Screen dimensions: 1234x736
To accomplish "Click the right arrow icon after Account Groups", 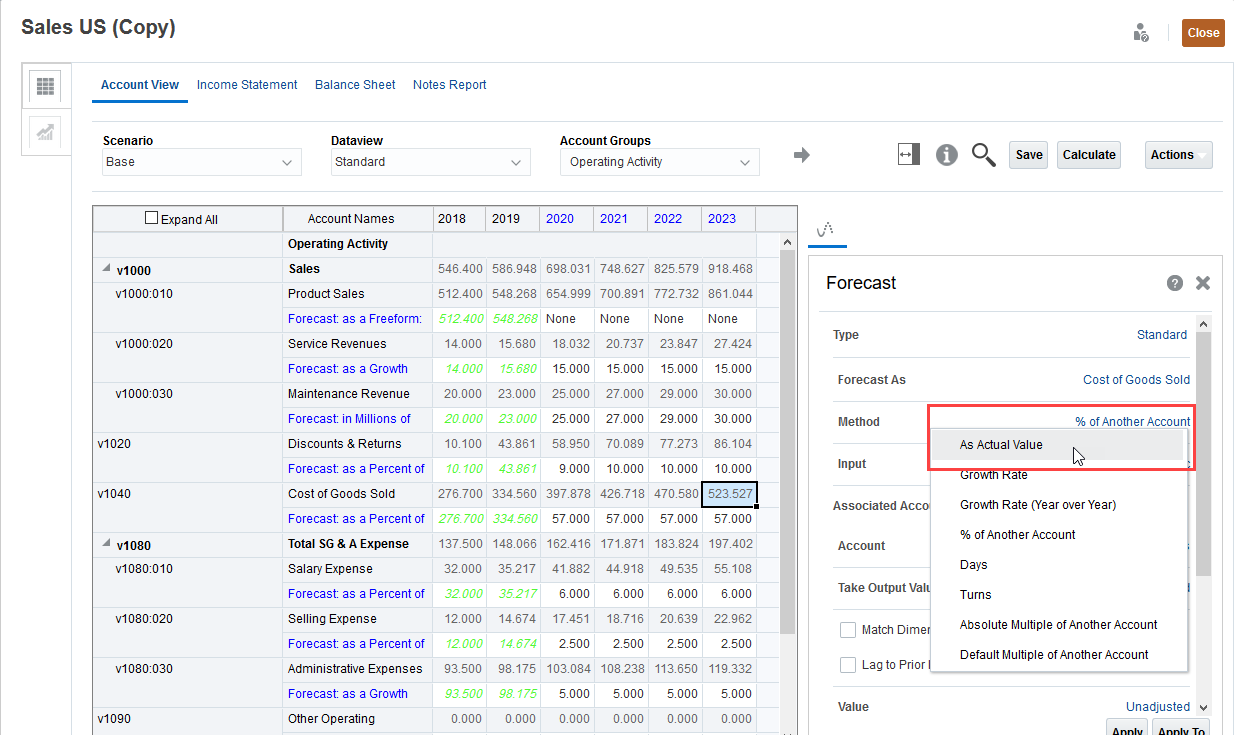I will pyautogui.click(x=803, y=154).
